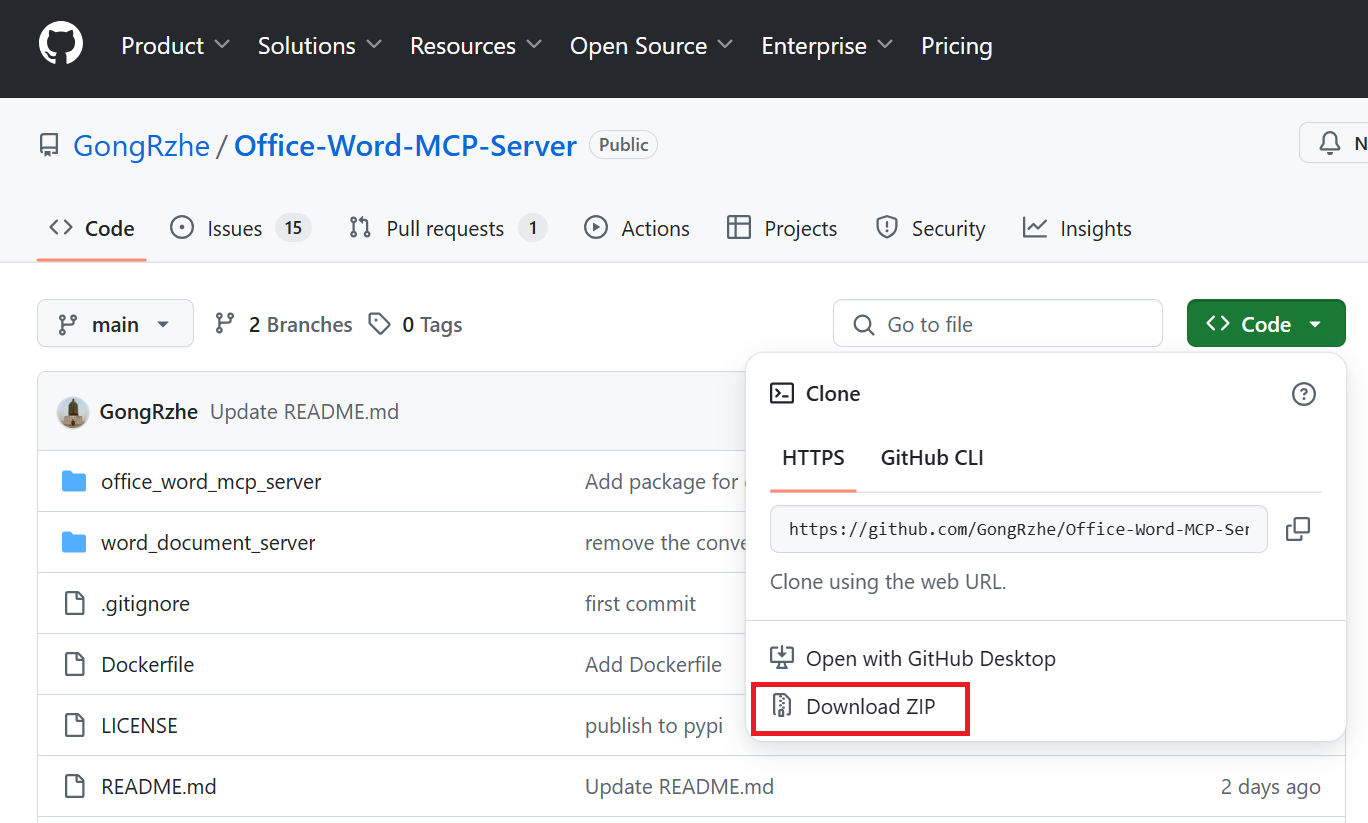
Task: Click the Issues count badge 15
Action: tap(293, 228)
